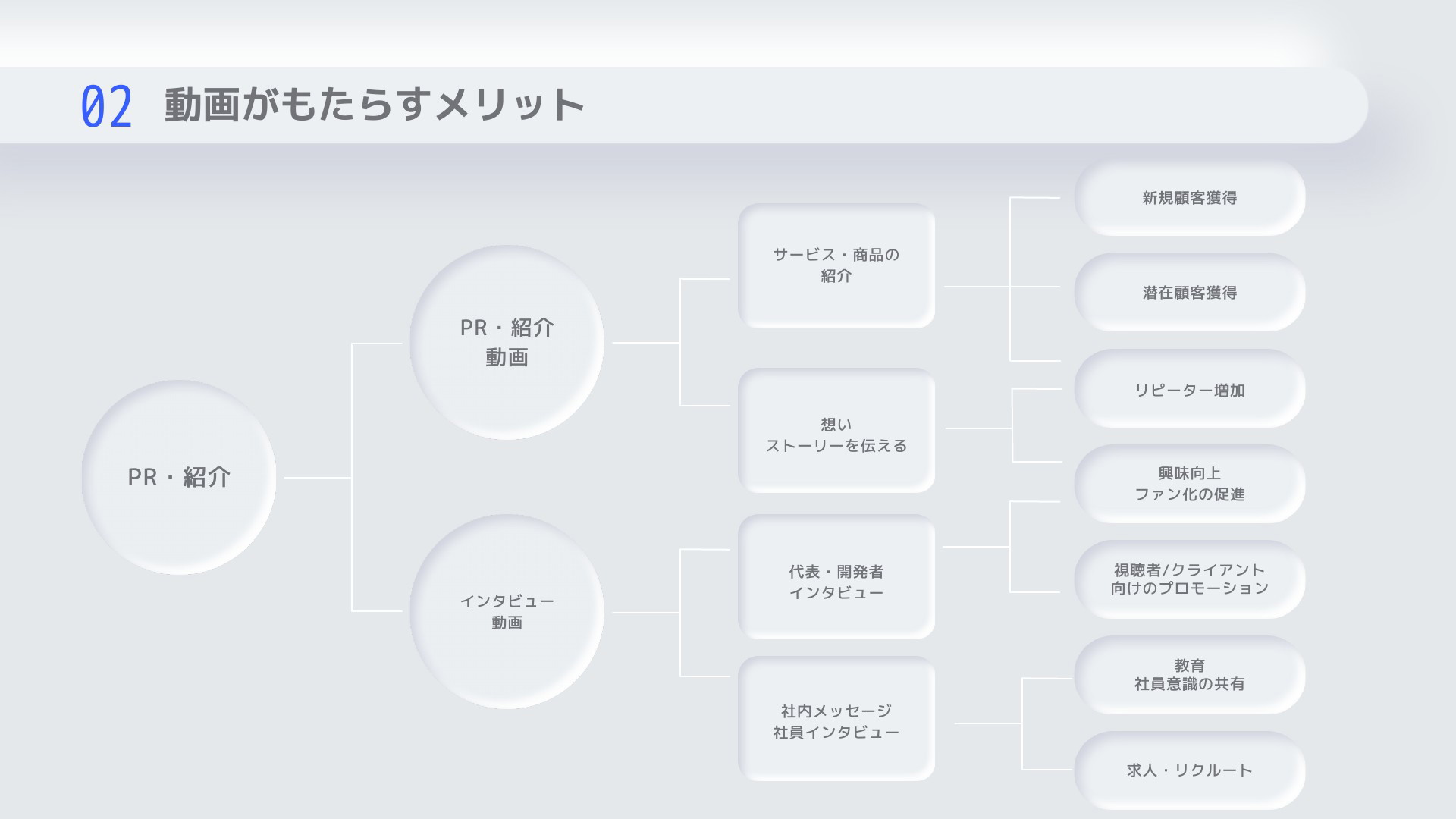Select the 興味向上 ファン化の促進 pill

pos(1190,484)
